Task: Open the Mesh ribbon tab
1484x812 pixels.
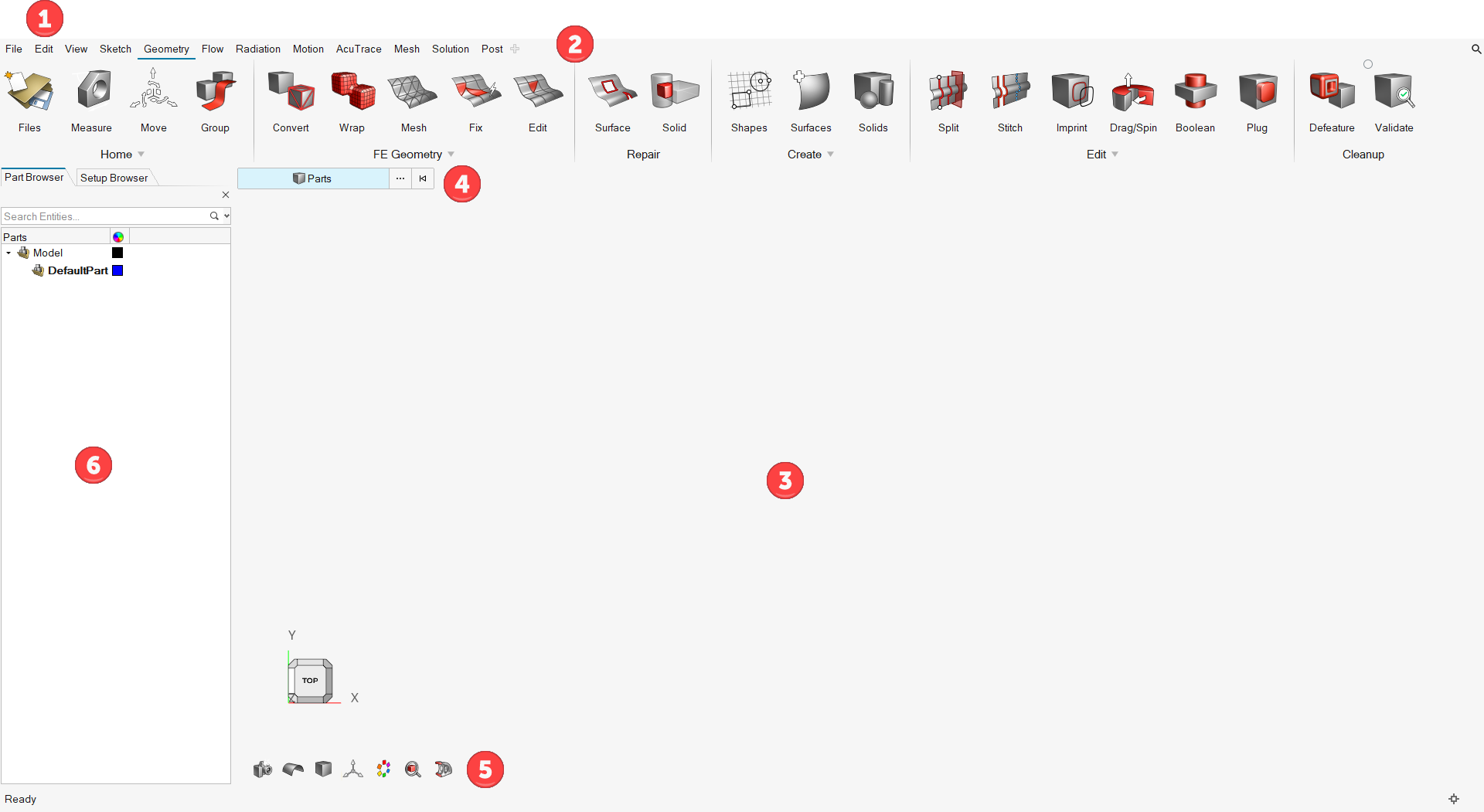Action: [407, 49]
